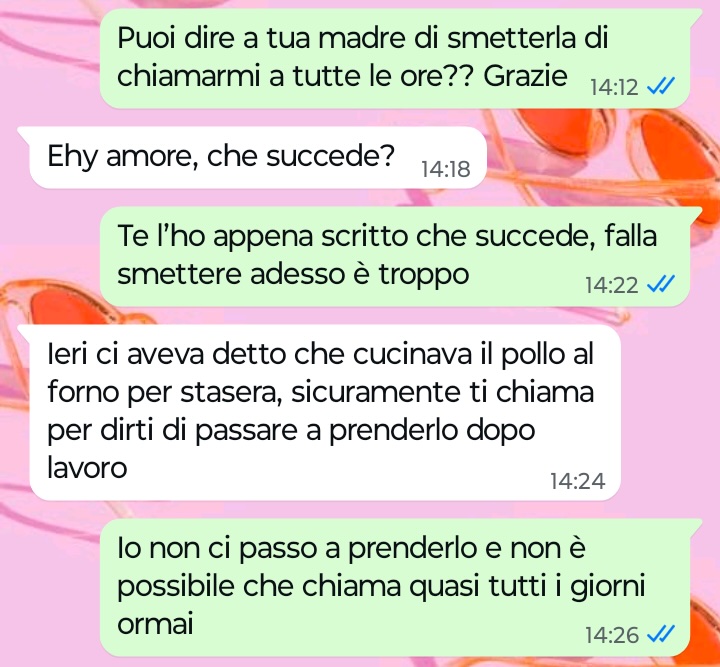Image resolution: width=720 pixels, height=667 pixels.
Task: Click the 14:18 timestamp
Action: point(445,169)
